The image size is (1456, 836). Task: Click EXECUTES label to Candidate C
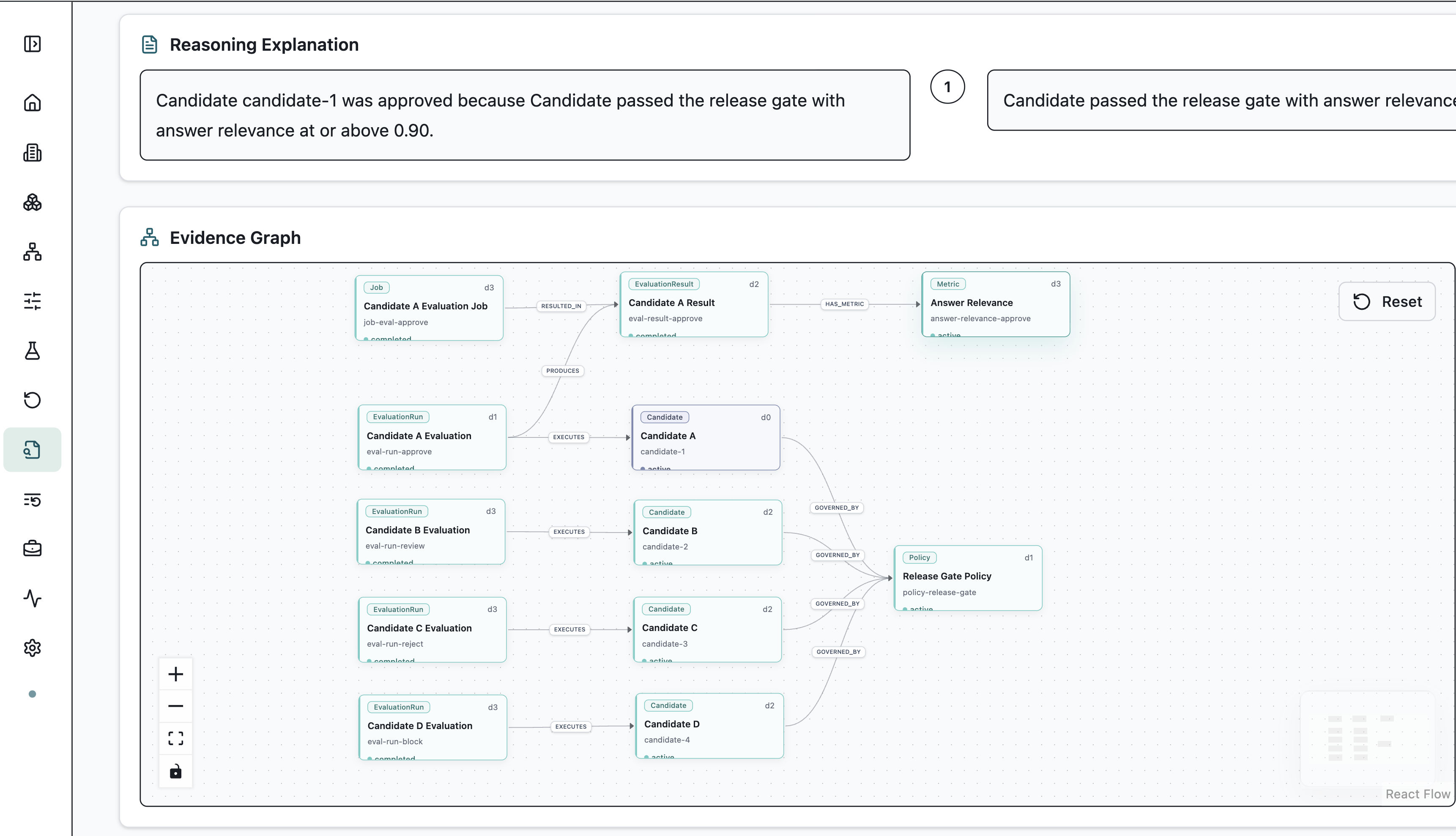(570, 629)
